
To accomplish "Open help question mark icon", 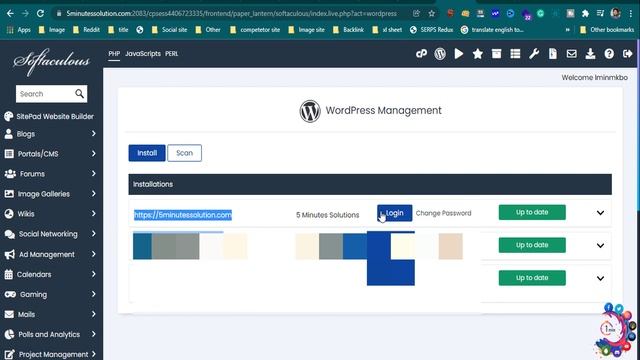I will click(609, 54).
